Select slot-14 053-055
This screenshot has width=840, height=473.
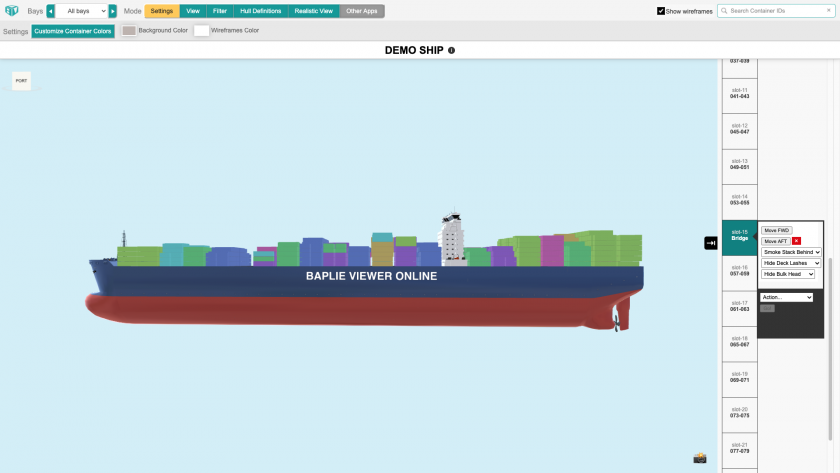[x=739, y=202]
